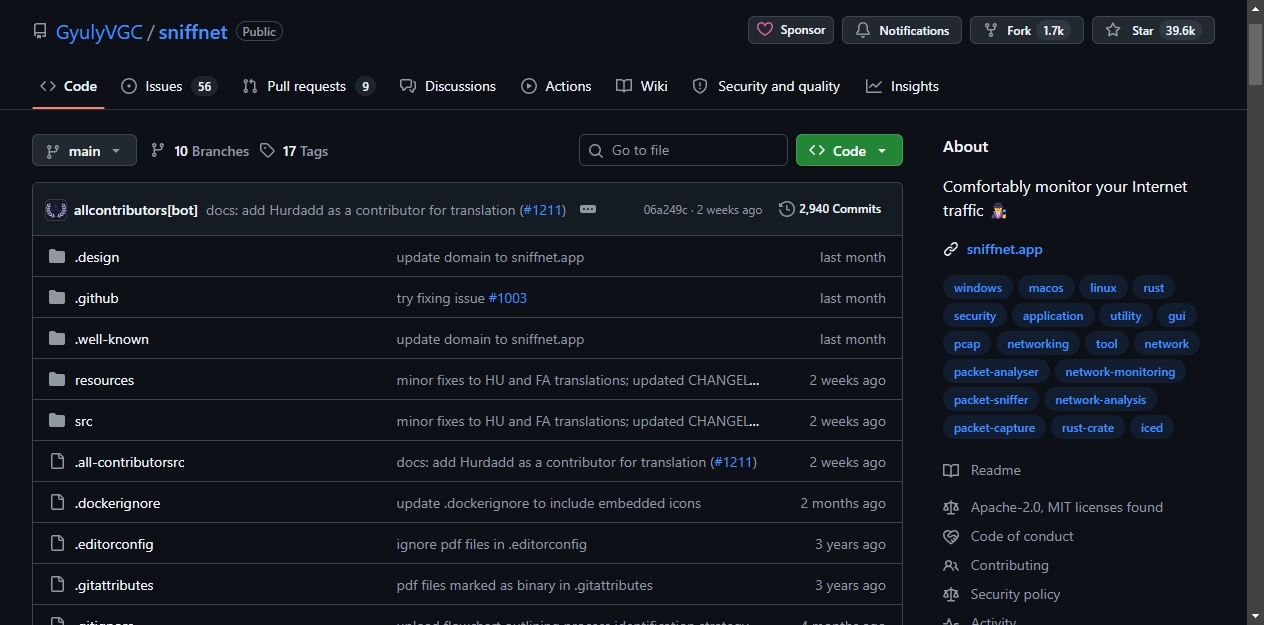Go to GyulyVGC owner profile
The width and height of the screenshot is (1264, 625).
(99, 31)
